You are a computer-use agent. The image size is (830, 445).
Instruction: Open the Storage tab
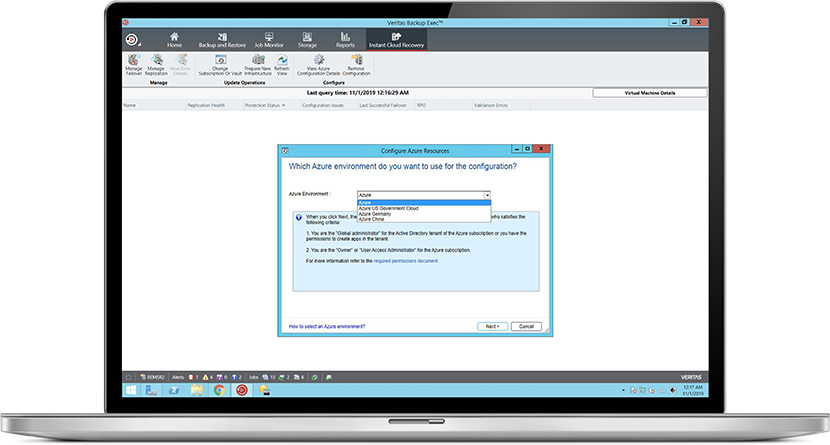tap(307, 40)
